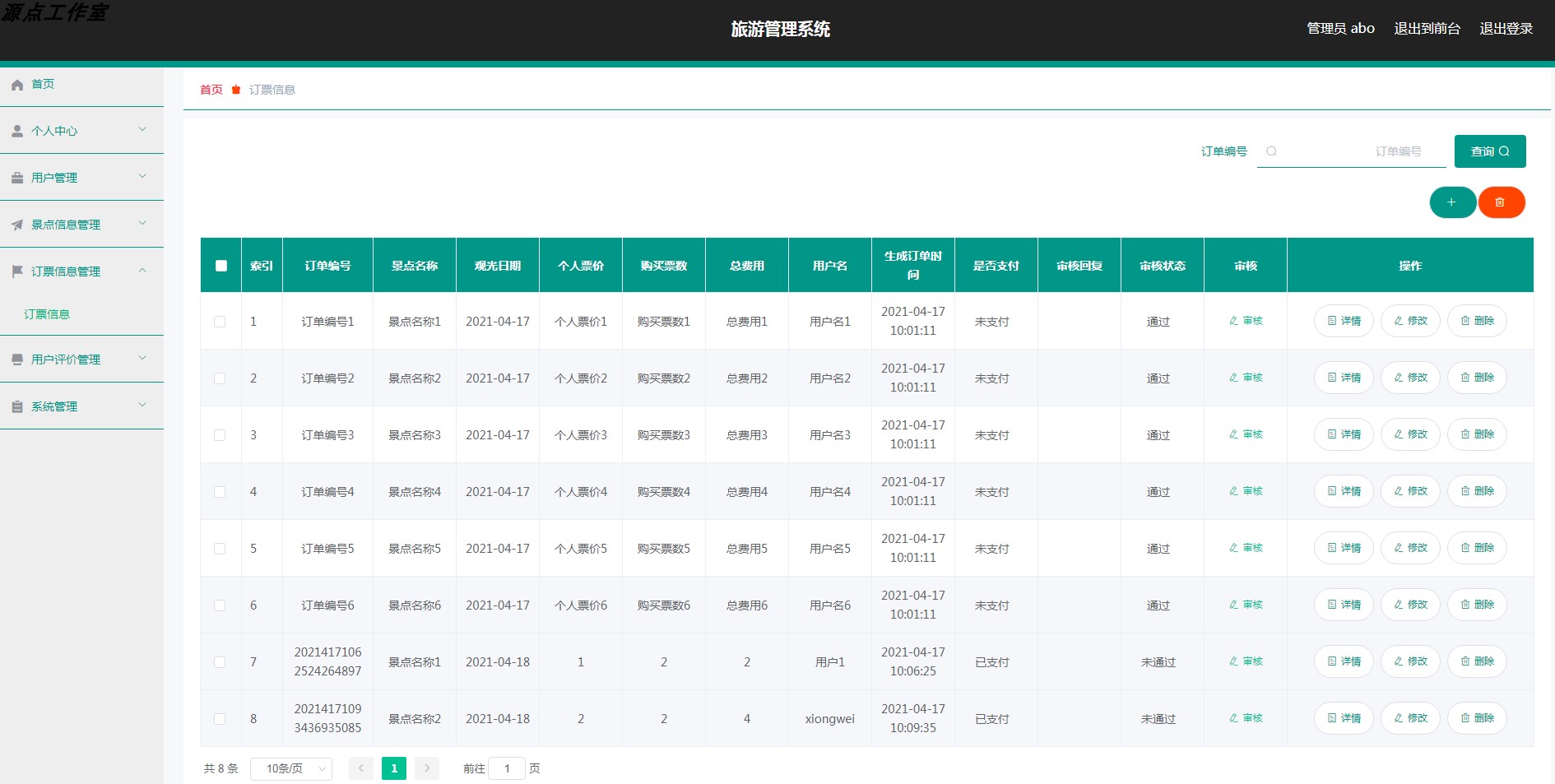Click the person icon next to 个人中心
This screenshot has height=784, width=1555.
pyautogui.click(x=16, y=130)
